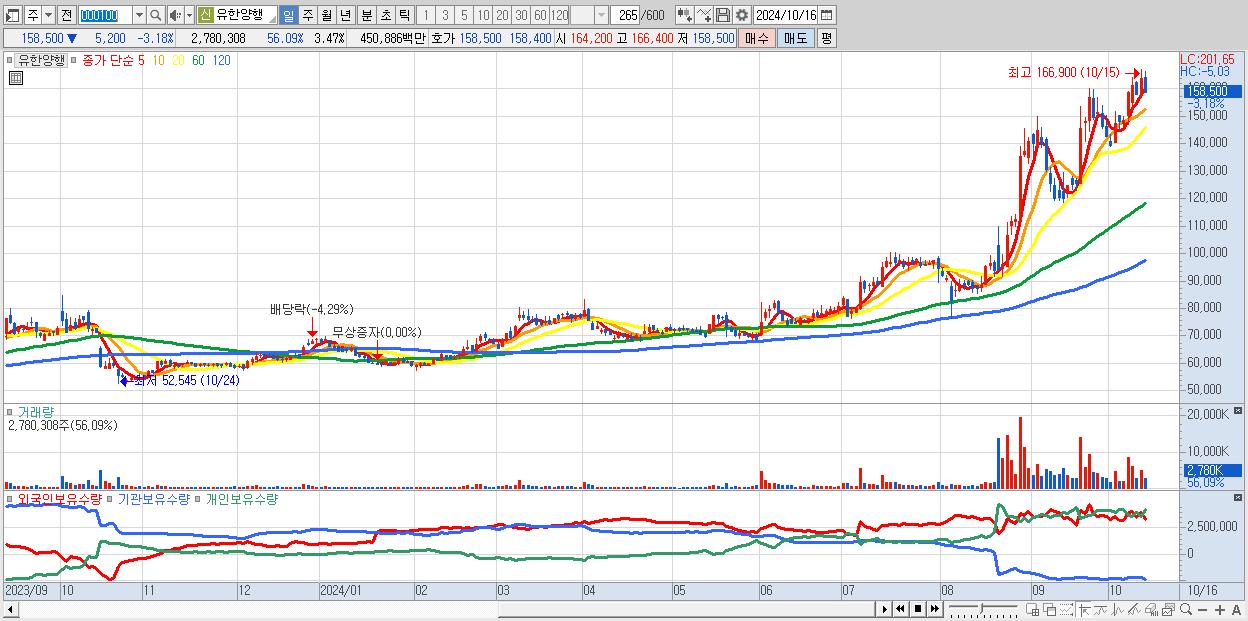Click the 120 interval button in top toolbar
Image resolution: width=1248 pixels, height=621 pixels.
(560, 15)
